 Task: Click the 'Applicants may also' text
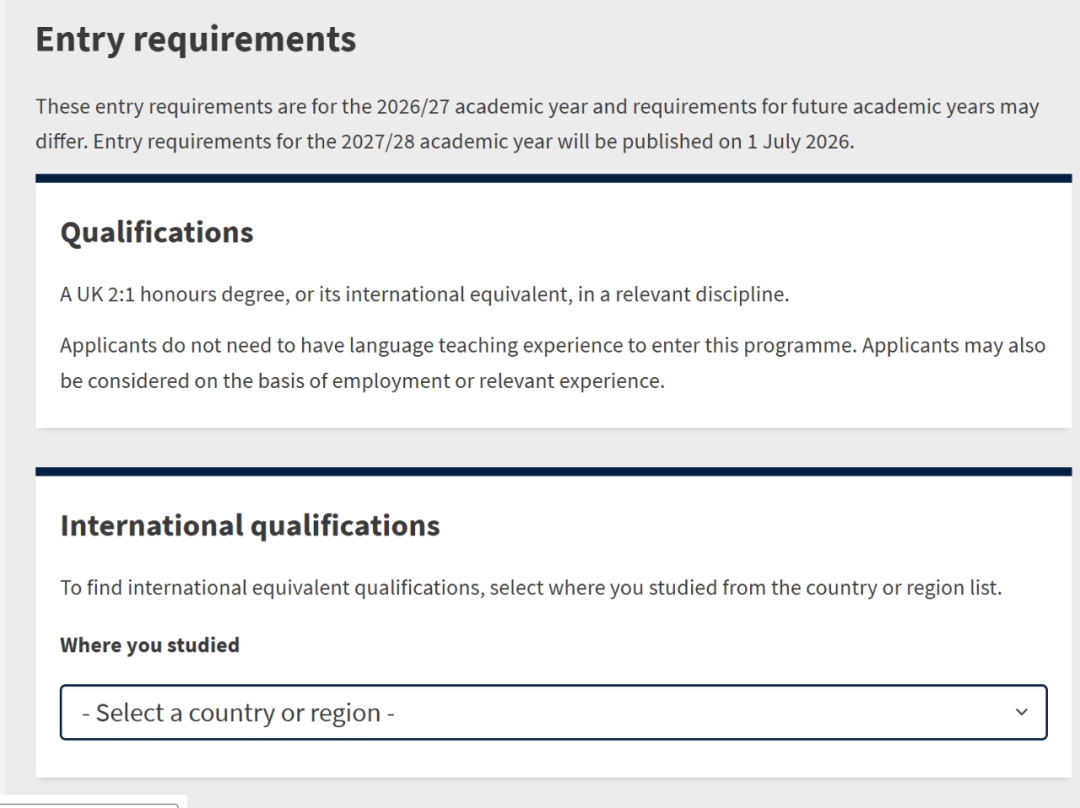(x=953, y=345)
